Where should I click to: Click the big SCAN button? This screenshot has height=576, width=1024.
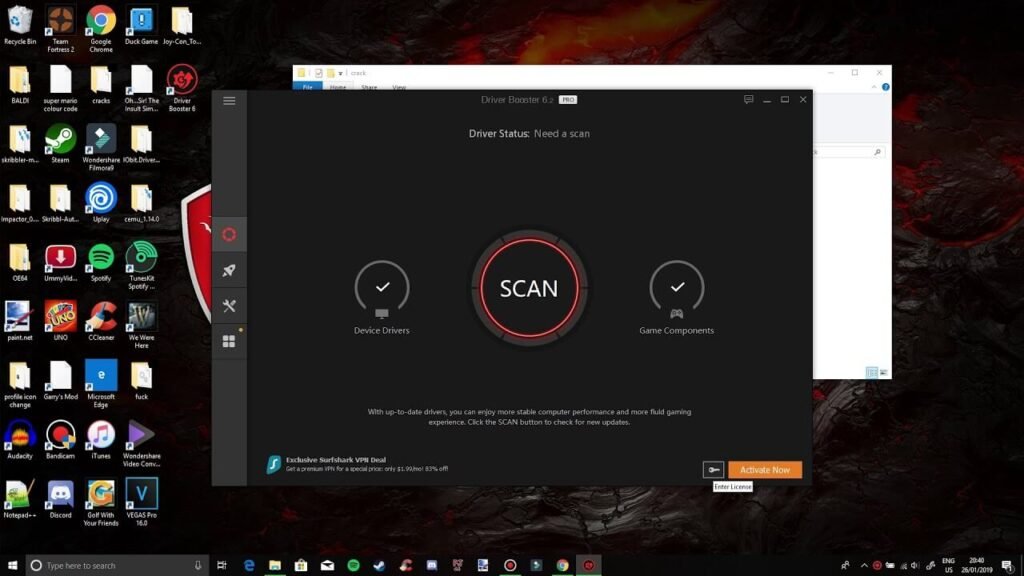point(529,288)
